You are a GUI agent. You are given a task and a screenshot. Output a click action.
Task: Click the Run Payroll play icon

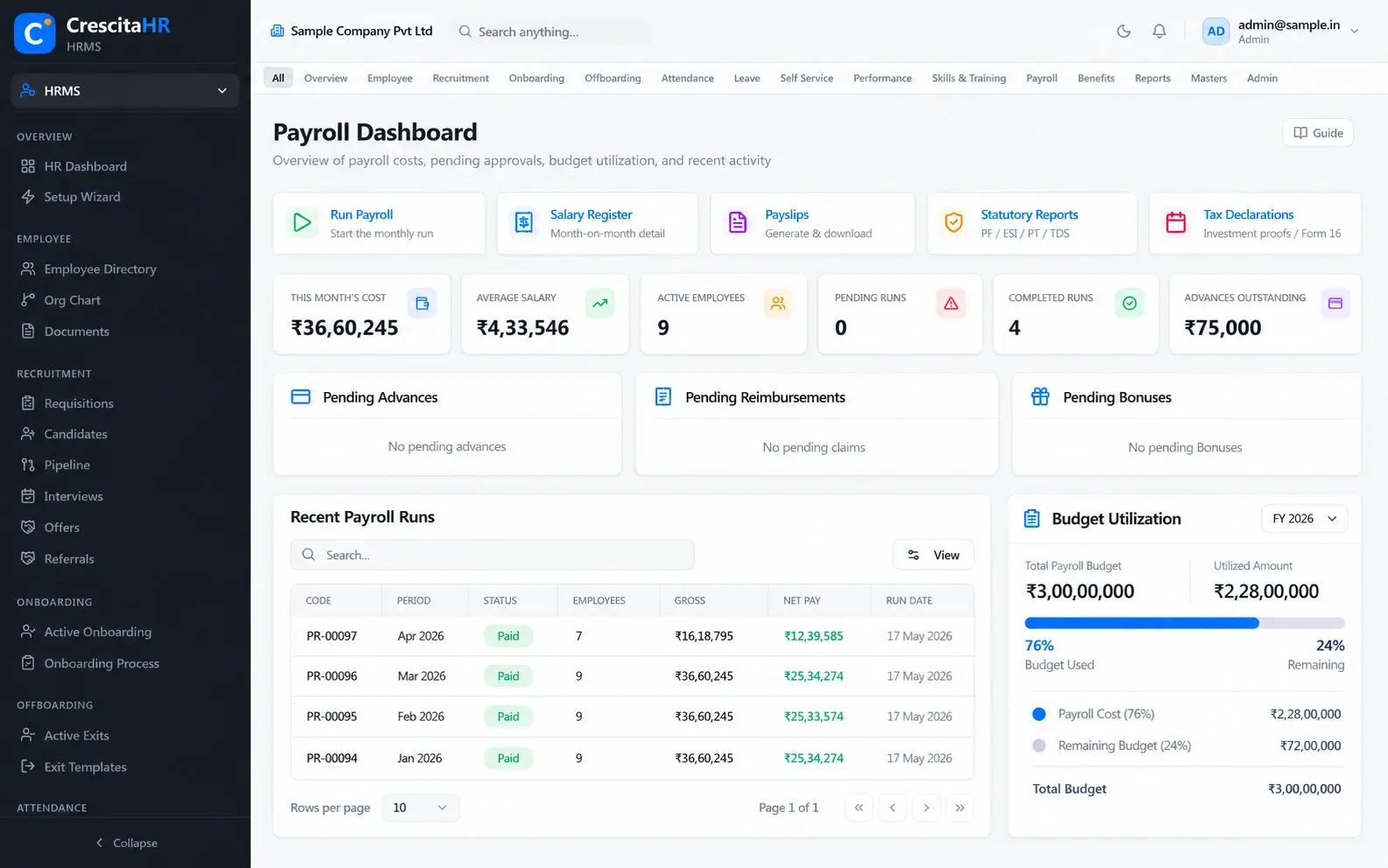coord(302,223)
